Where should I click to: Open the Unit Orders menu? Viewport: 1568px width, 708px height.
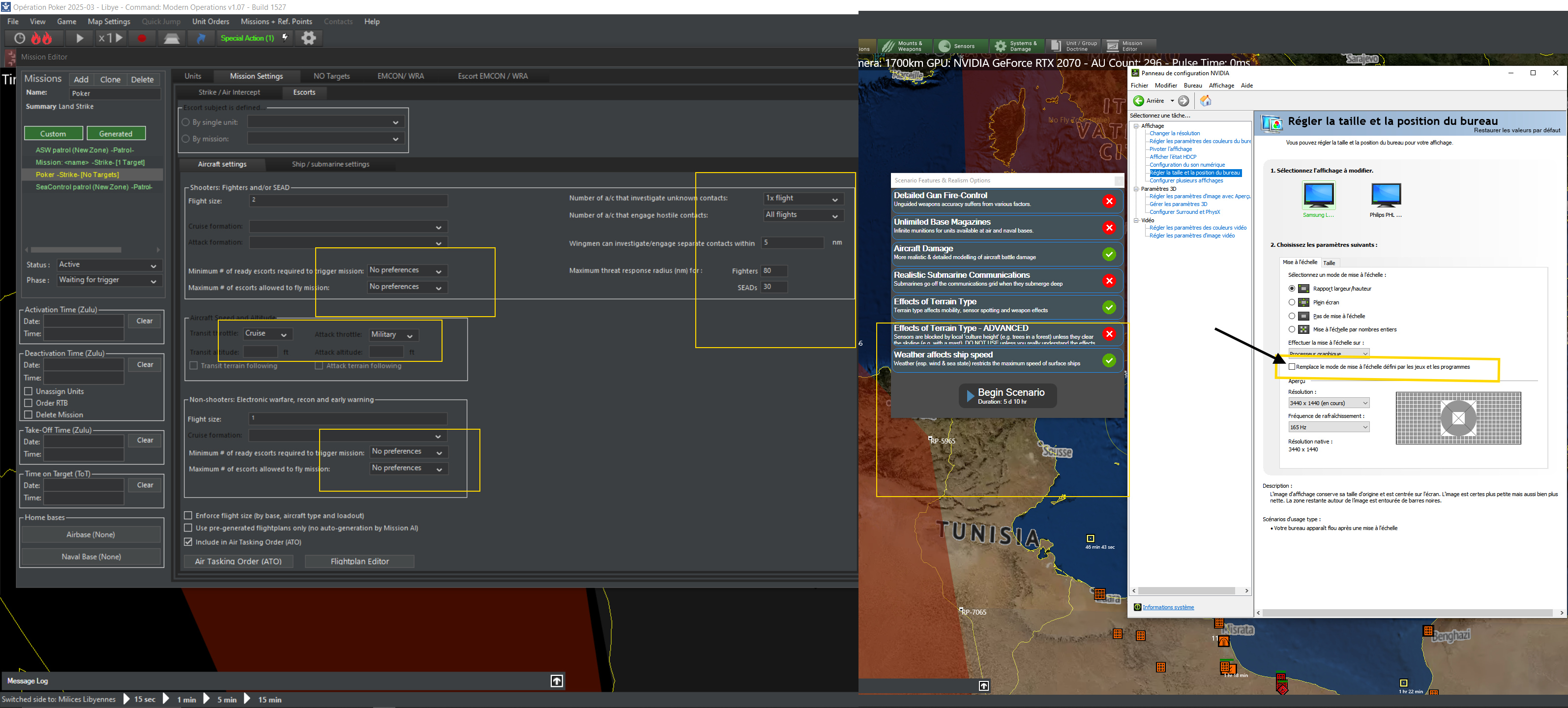point(210,21)
